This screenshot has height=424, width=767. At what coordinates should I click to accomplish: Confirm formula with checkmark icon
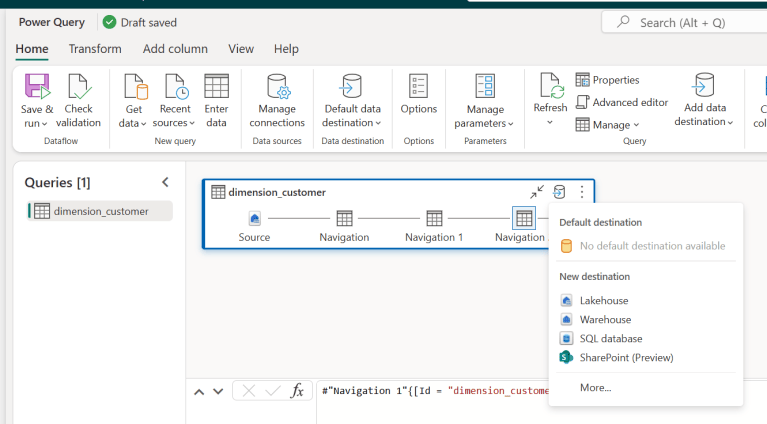click(273, 391)
